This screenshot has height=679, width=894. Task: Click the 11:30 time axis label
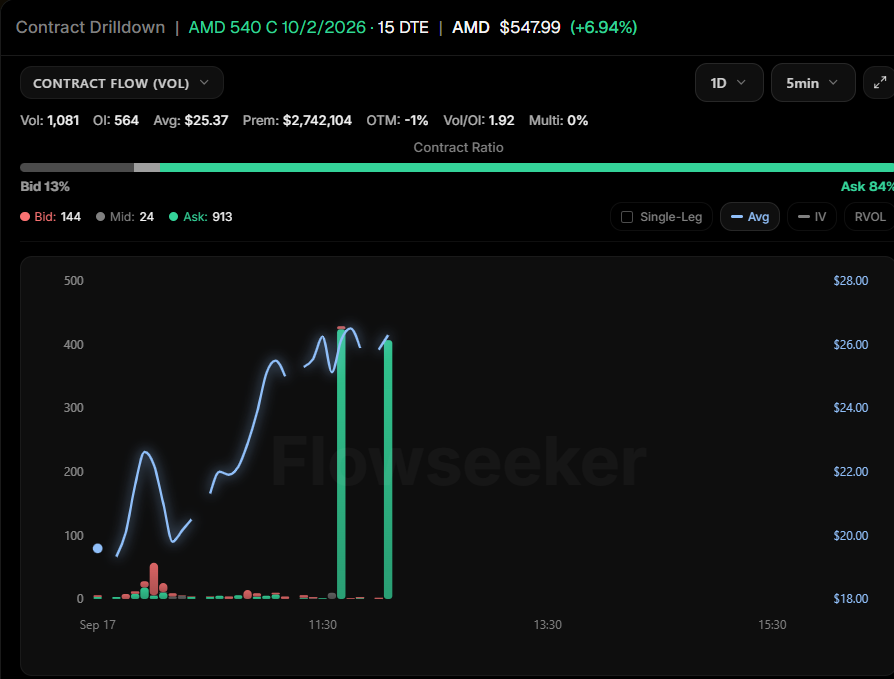[x=323, y=625]
